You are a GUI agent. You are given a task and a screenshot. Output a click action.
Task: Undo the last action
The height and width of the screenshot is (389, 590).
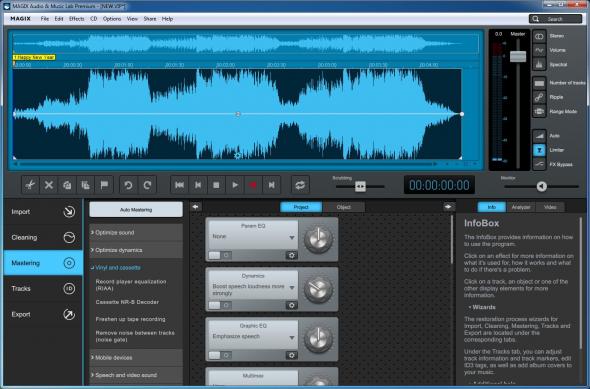[x=128, y=185]
